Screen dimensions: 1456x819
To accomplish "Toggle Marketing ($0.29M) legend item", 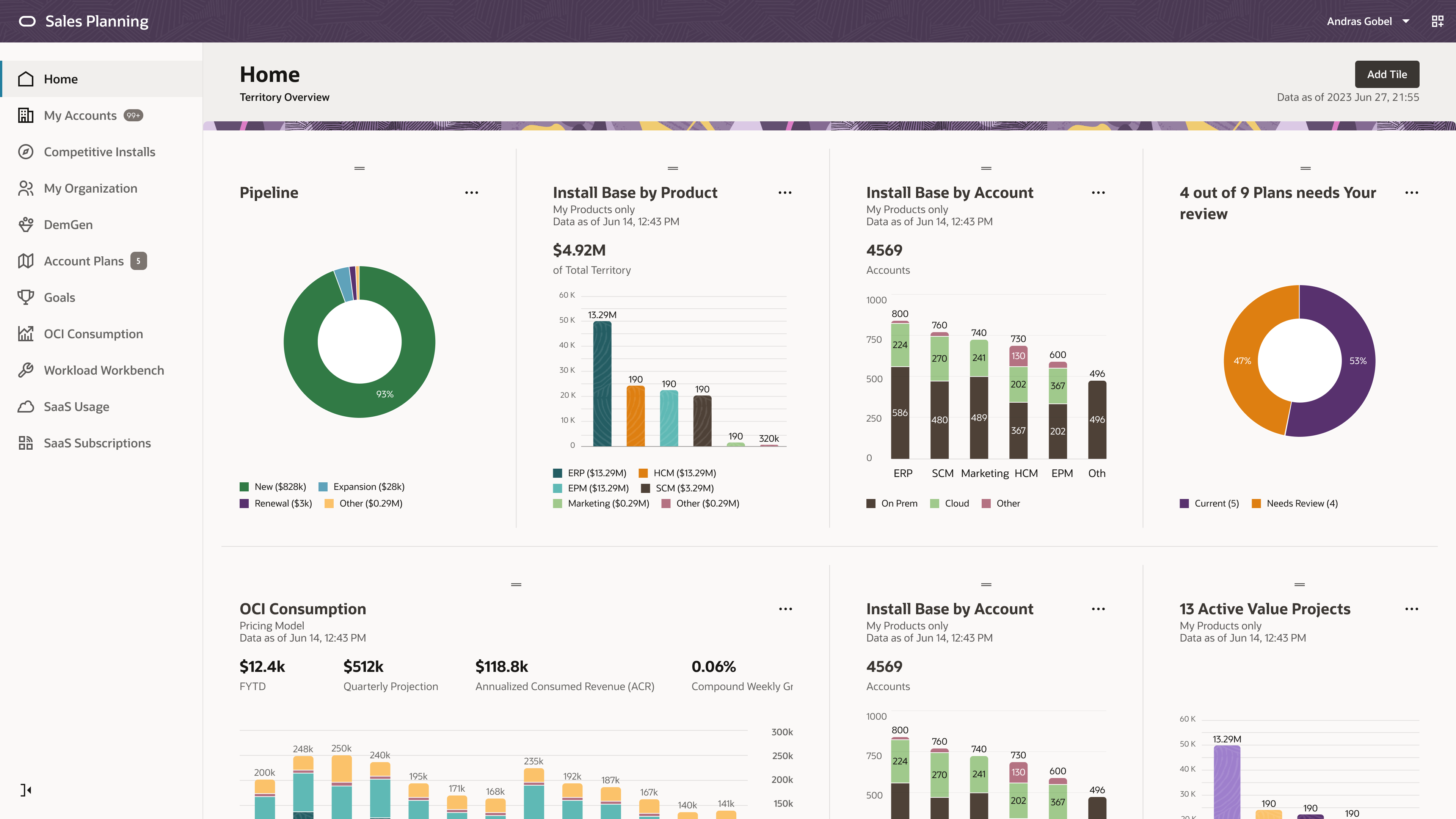I will tap(601, 504).
